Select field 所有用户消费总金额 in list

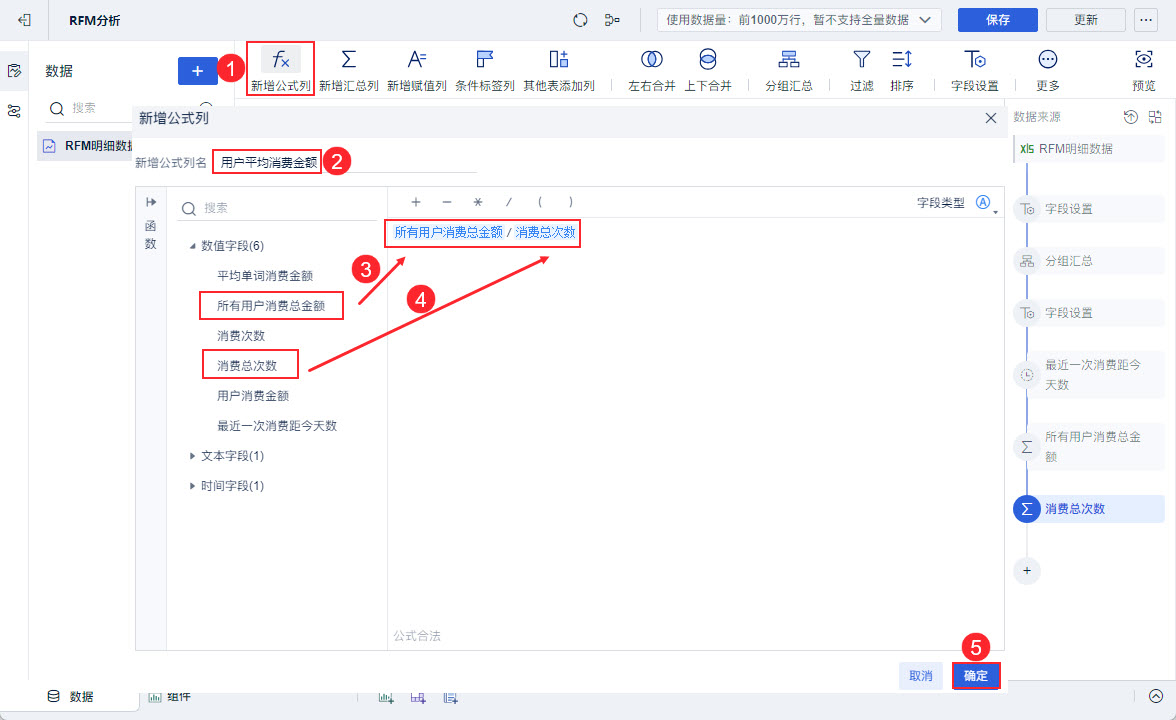tap(271, 306)
